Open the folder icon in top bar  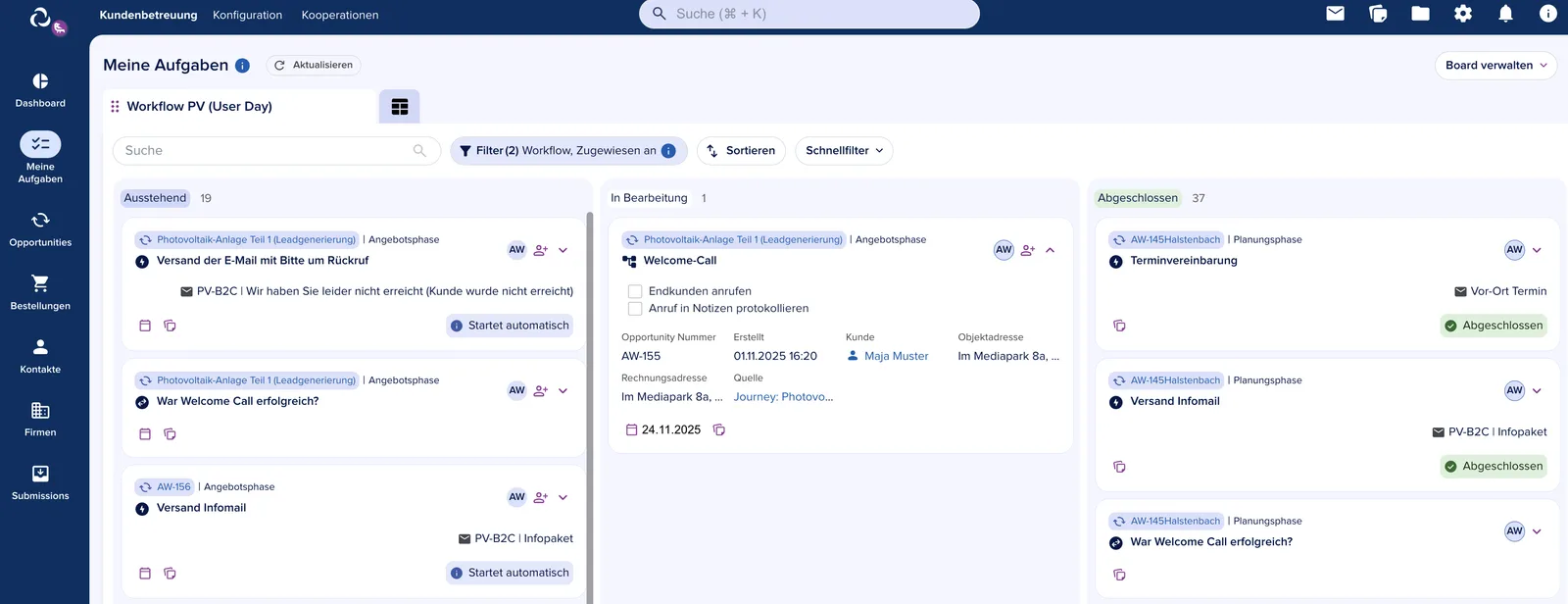(1420, 14)
